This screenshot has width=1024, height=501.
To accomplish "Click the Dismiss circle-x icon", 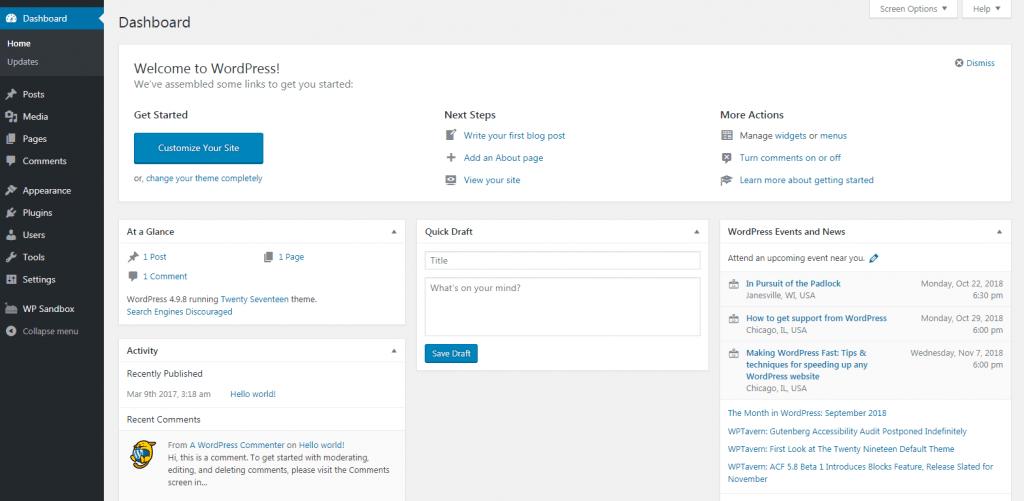I will pyautogui.click(x=959, y=63).
